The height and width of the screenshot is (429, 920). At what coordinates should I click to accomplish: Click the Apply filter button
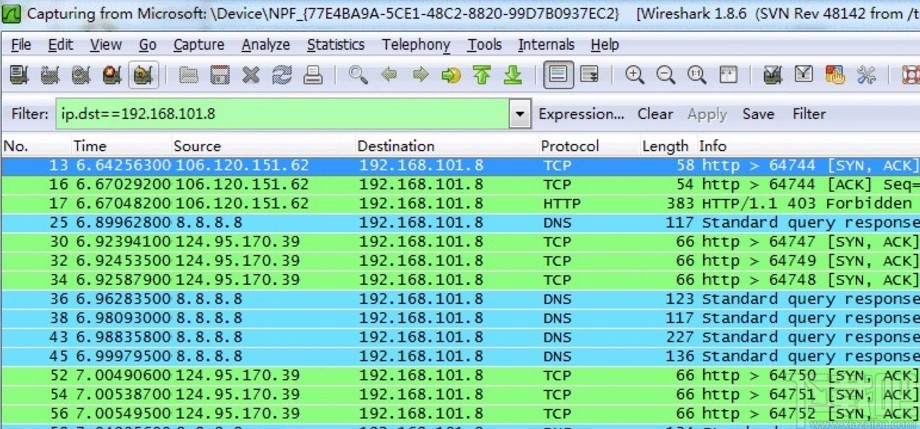tap(707, 114)
